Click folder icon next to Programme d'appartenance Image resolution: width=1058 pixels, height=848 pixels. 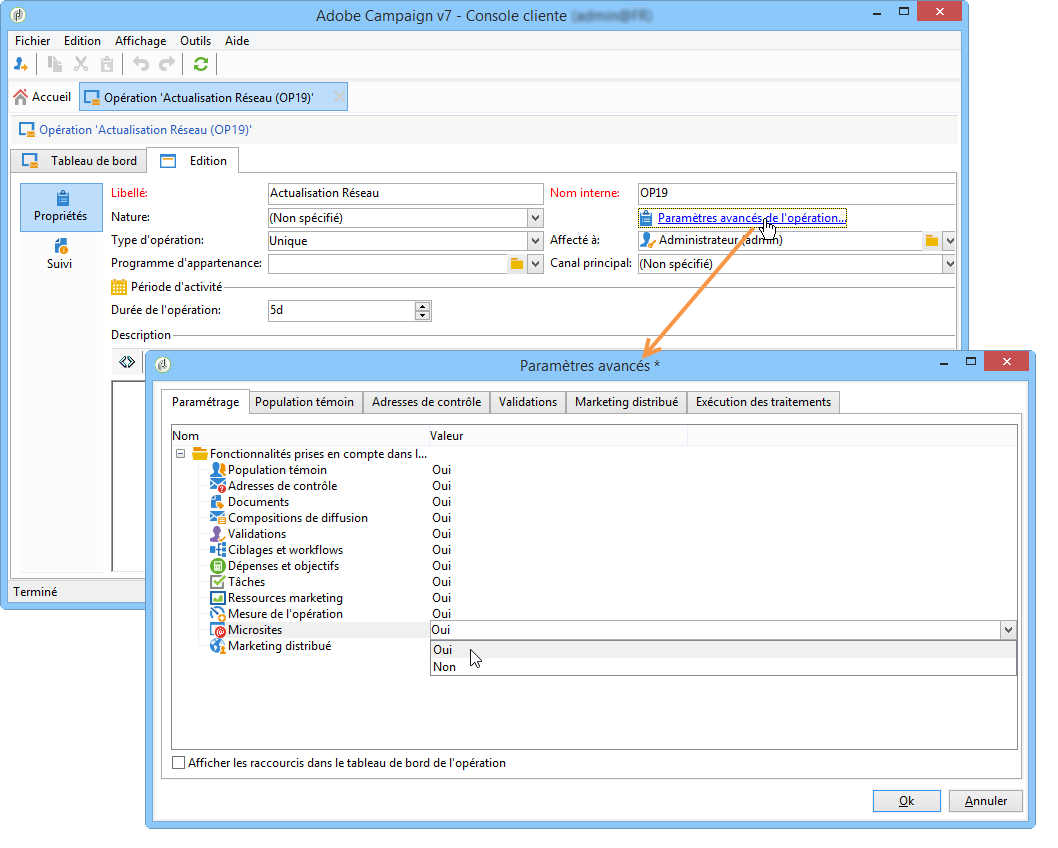[517, 264]
